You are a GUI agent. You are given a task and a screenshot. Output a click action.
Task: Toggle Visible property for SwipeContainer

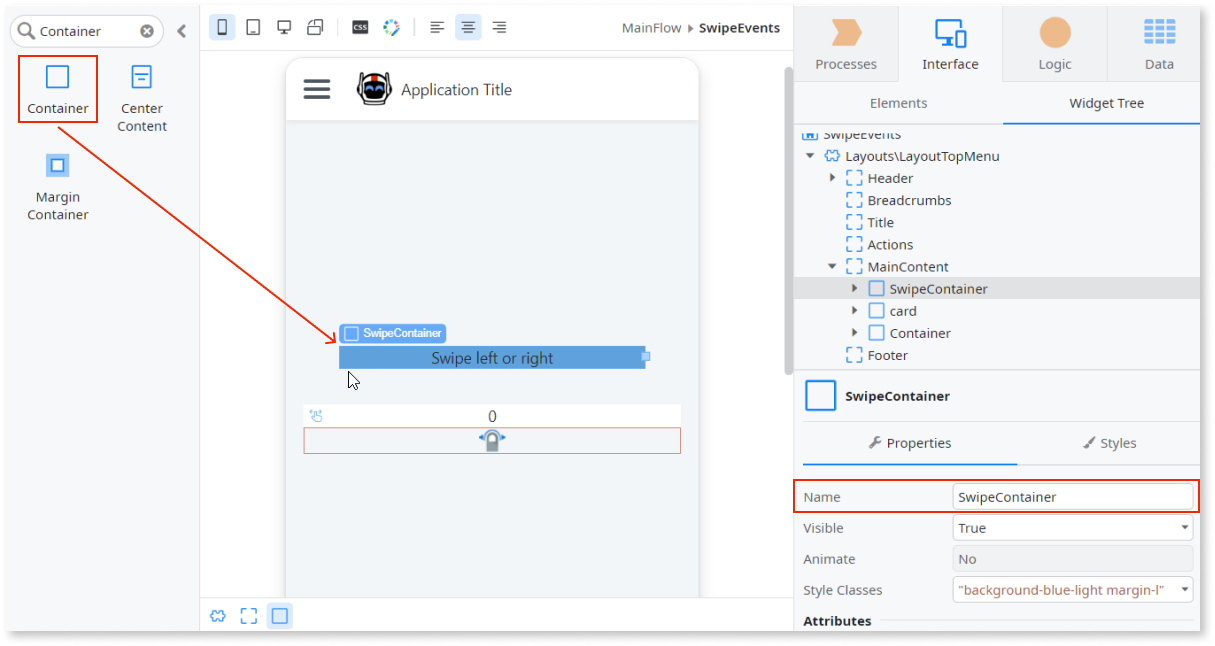tap(1071, 527)
